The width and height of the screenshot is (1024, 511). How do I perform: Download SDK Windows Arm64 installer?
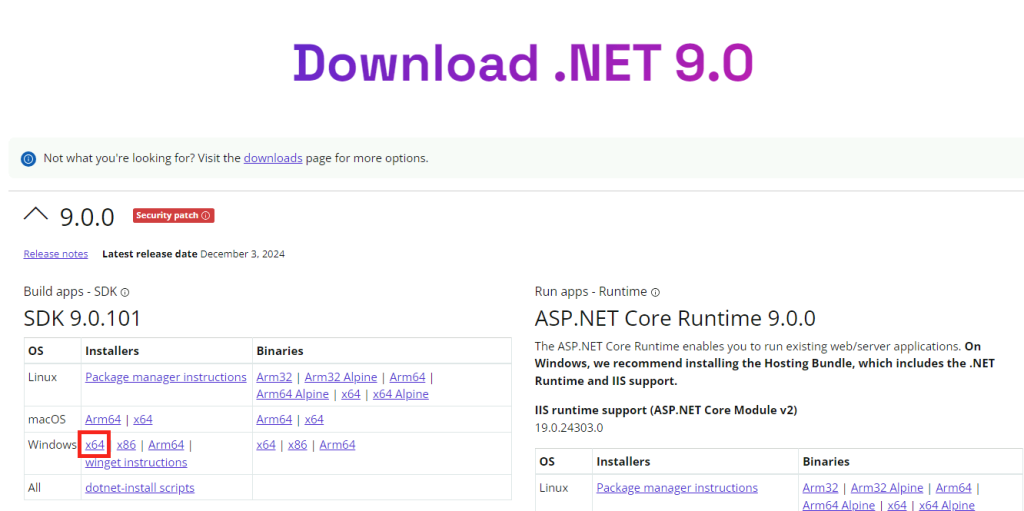pyautogui.click(x=167, y=445)
